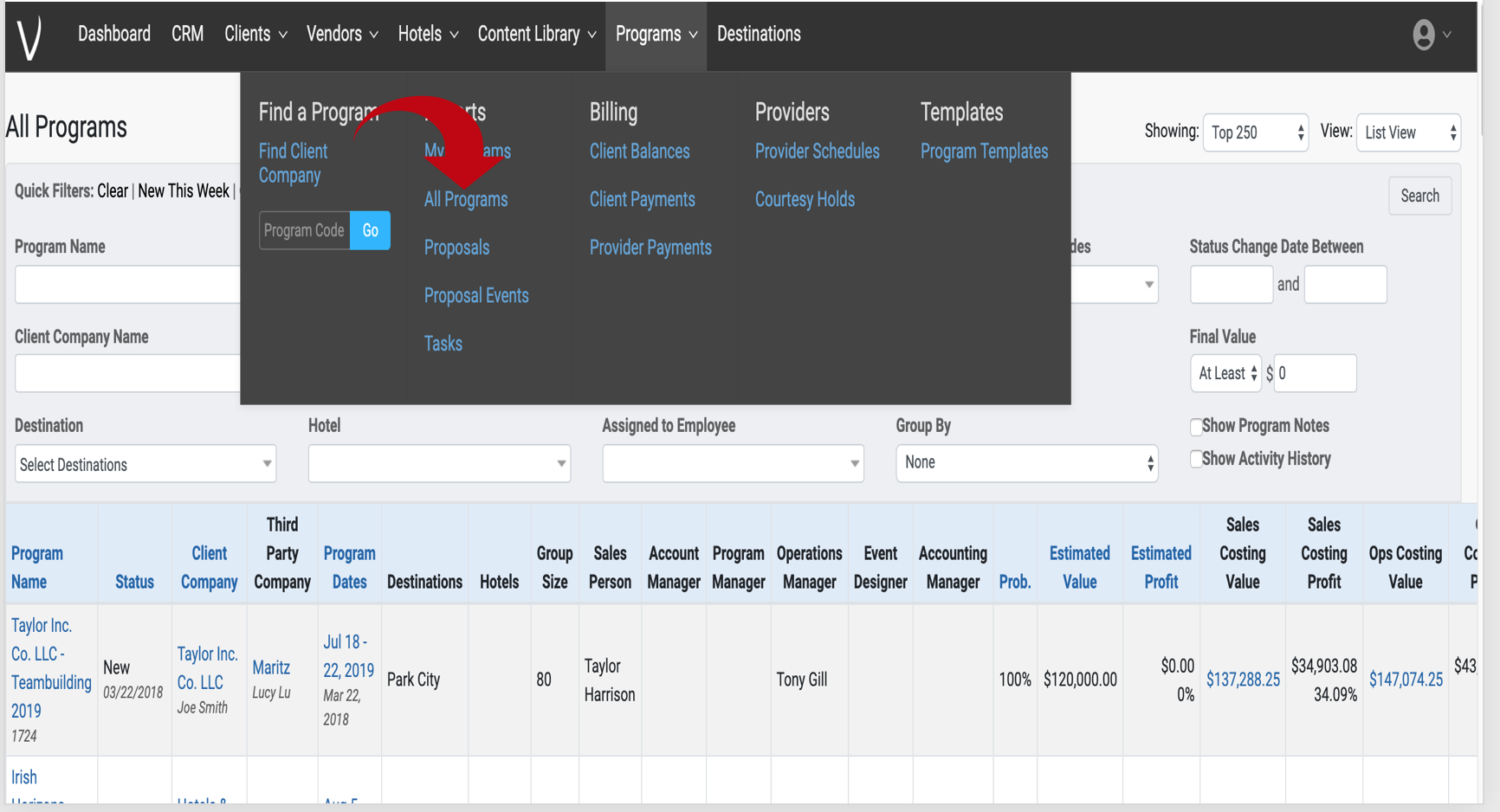Click the Search button
Screen dimensions: 1500x812
pos(1420,196)
